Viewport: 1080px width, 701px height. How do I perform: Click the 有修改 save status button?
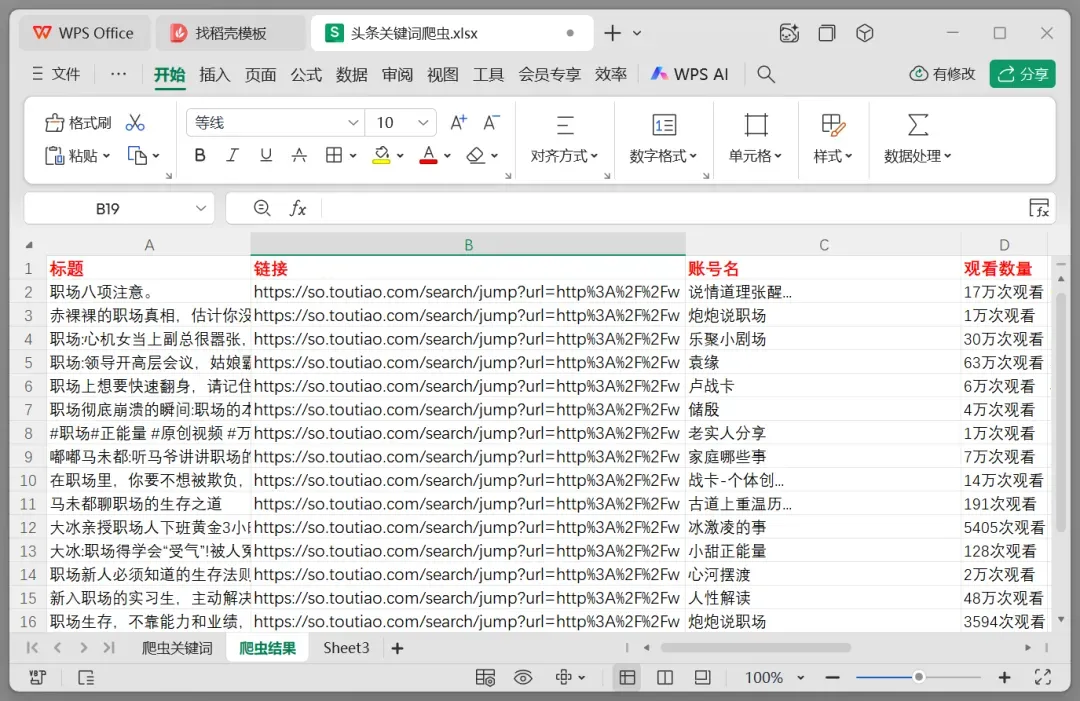[943, 74]
